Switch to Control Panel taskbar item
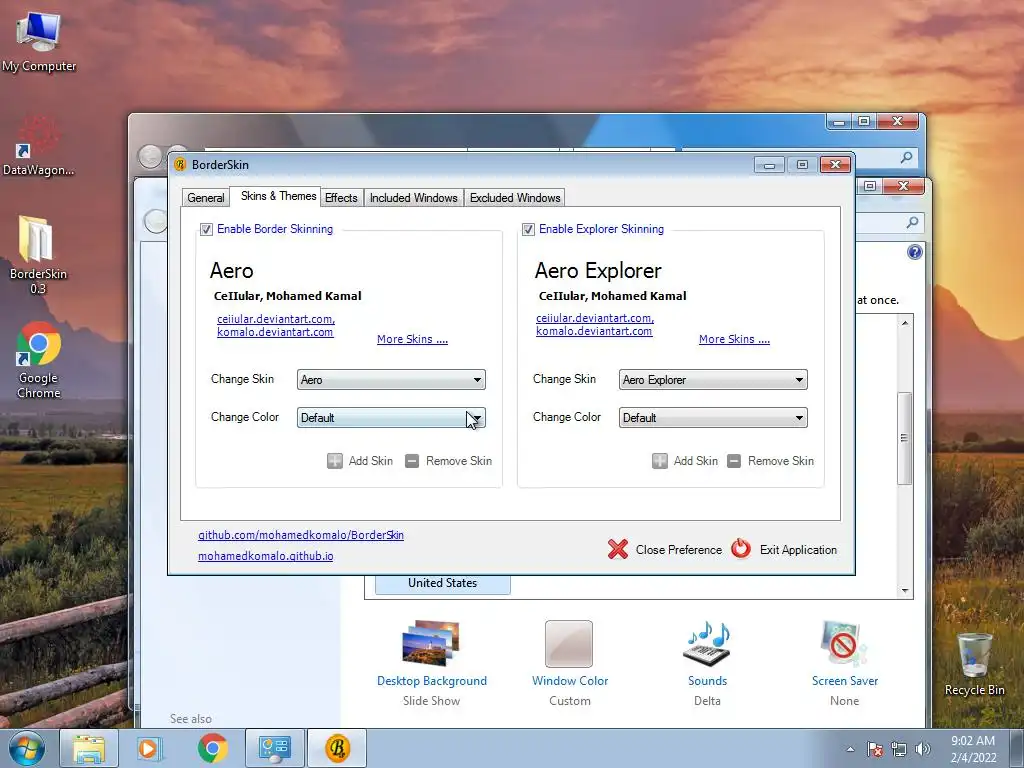 pos(274,748)
